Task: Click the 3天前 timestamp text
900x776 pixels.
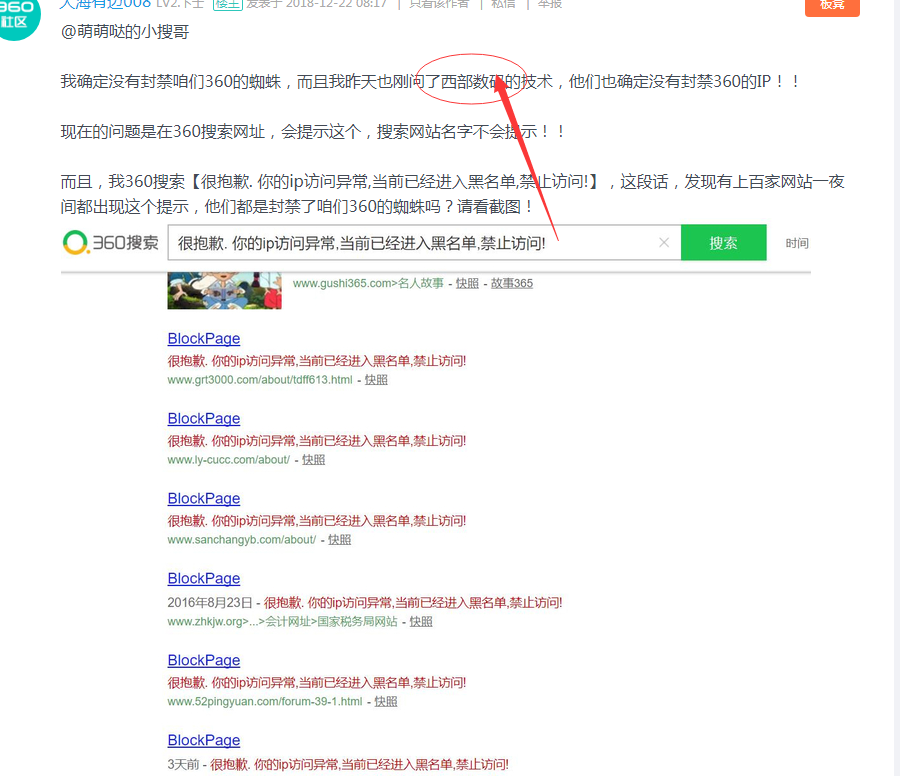Action: click(x=183, y=765)
